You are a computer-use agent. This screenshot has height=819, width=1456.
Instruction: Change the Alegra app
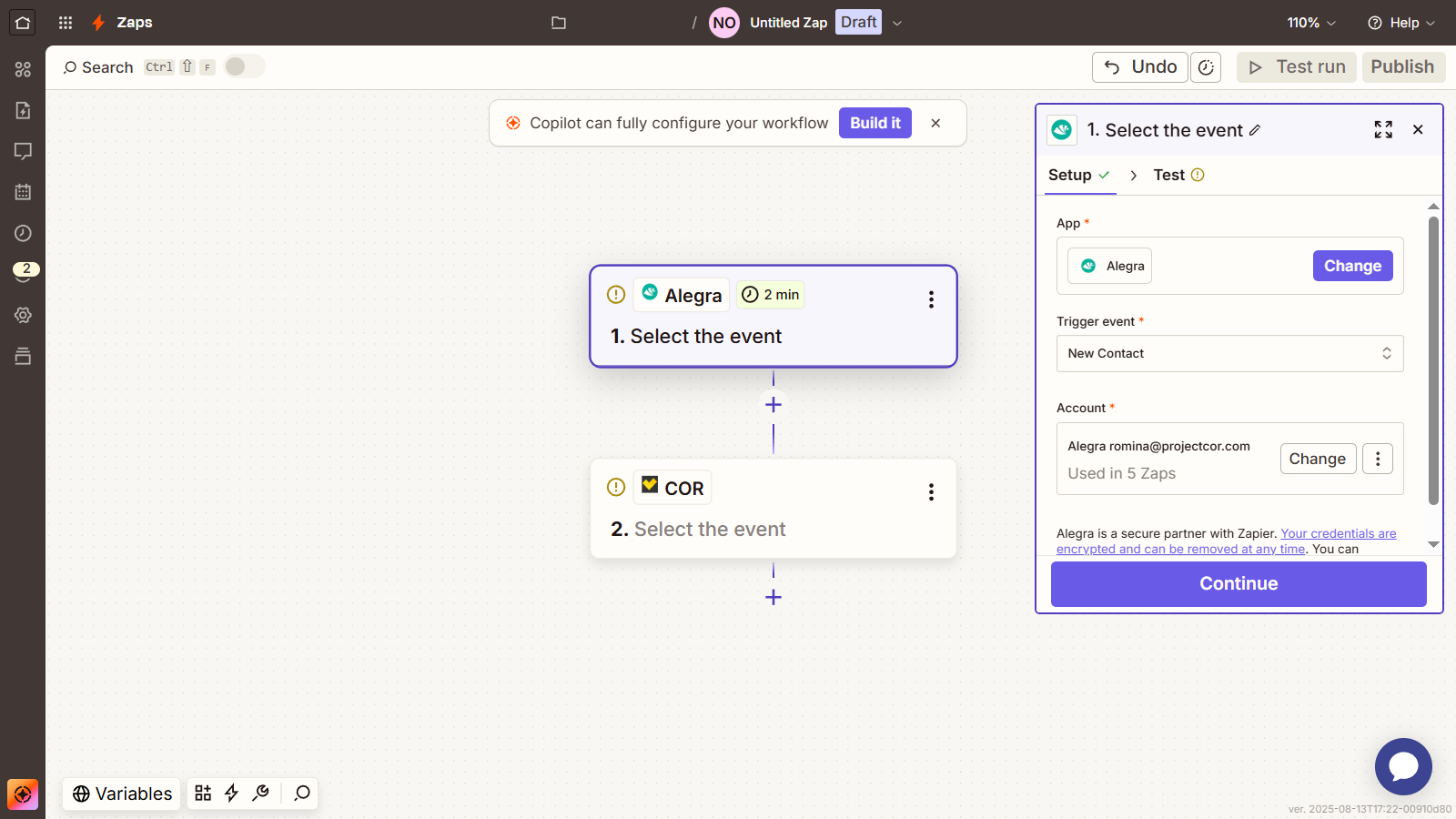click(x=1352, y=266)
